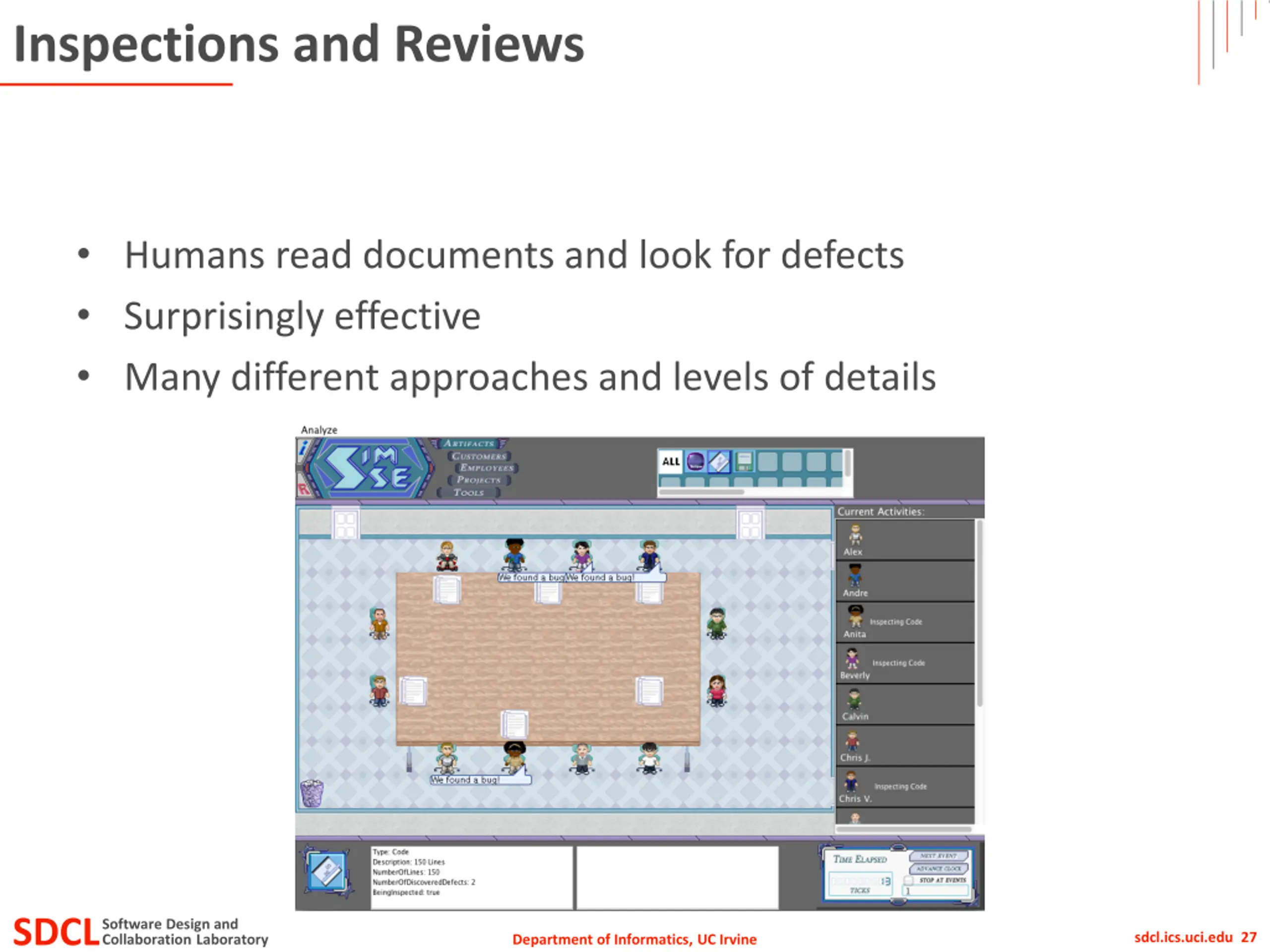Click 'NumberOfLines: 150' in the info panel

(x=406, y=872)
